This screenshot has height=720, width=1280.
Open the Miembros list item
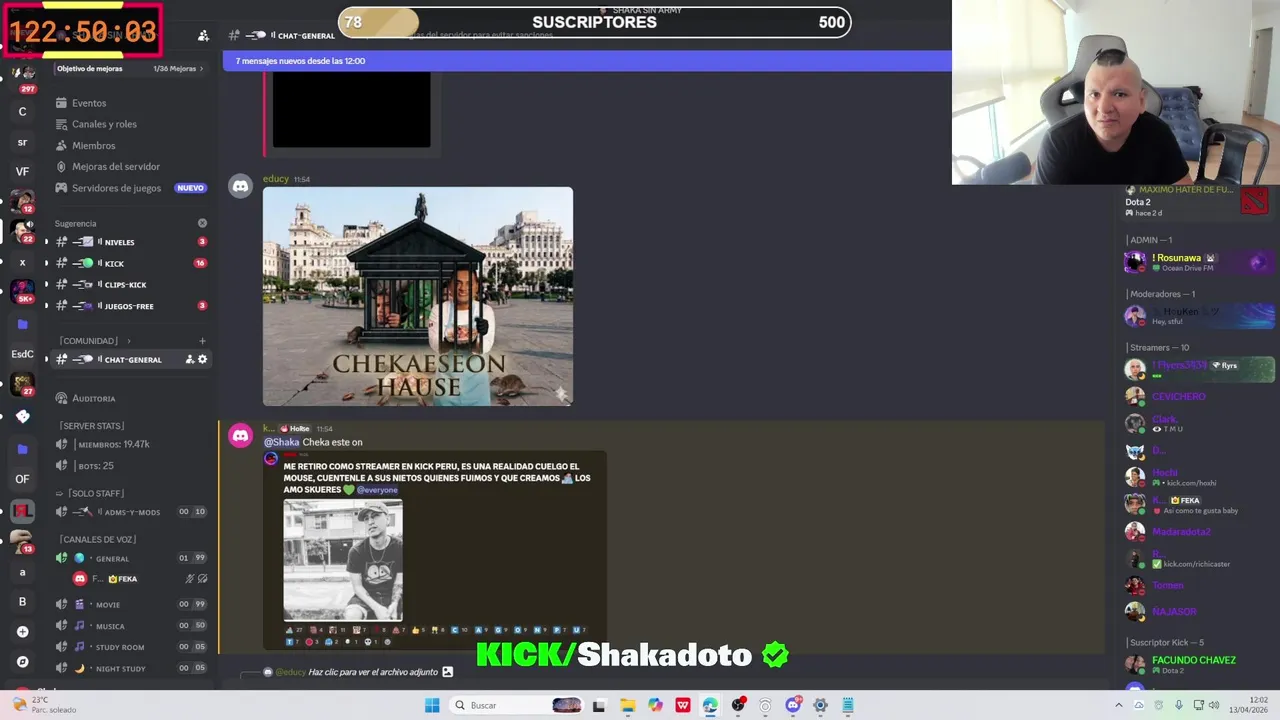pyautogui.click(x=93, y=145)
